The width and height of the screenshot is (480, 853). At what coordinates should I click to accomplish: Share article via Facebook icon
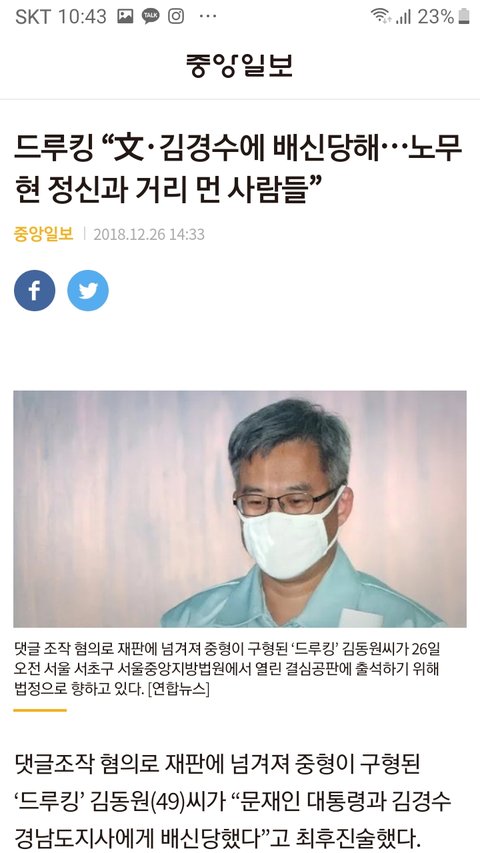[x=34, y=290]
